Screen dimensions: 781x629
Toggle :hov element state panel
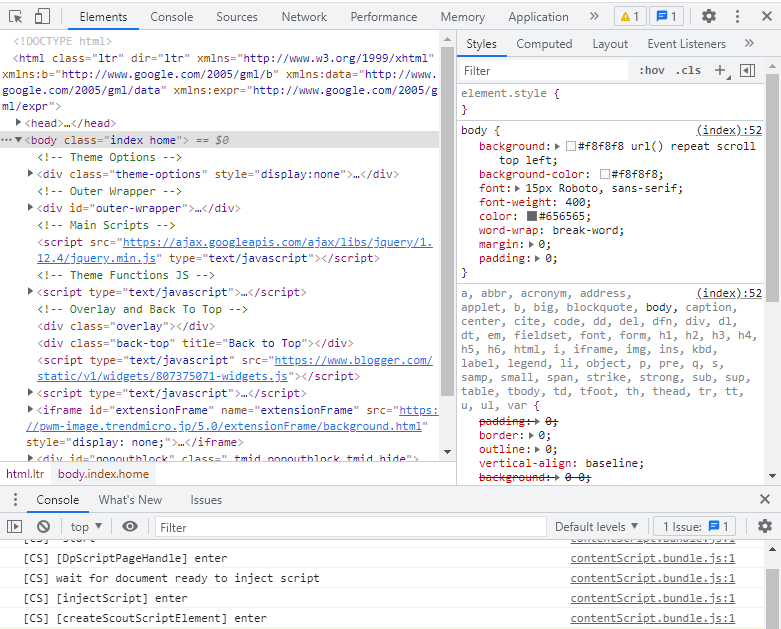pyautogui.click(x=651, y=71)
